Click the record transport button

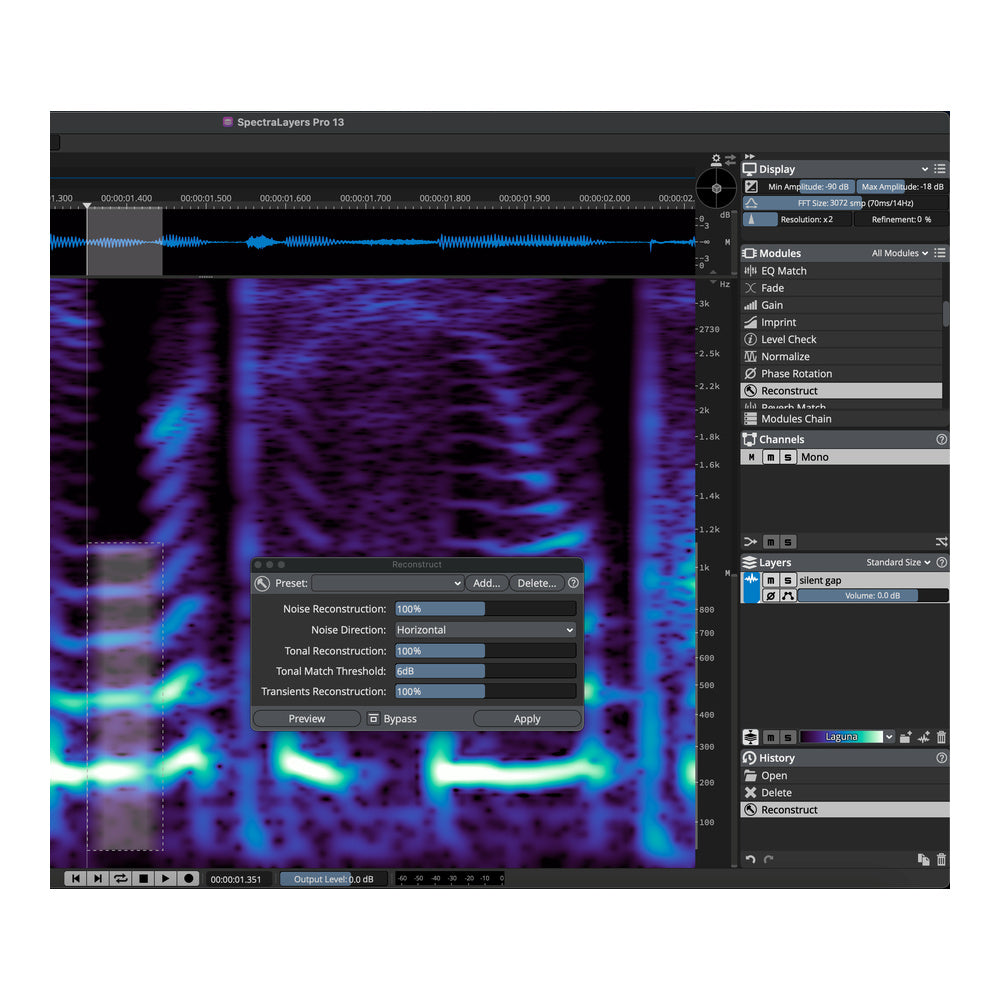(x=188, y=879)
